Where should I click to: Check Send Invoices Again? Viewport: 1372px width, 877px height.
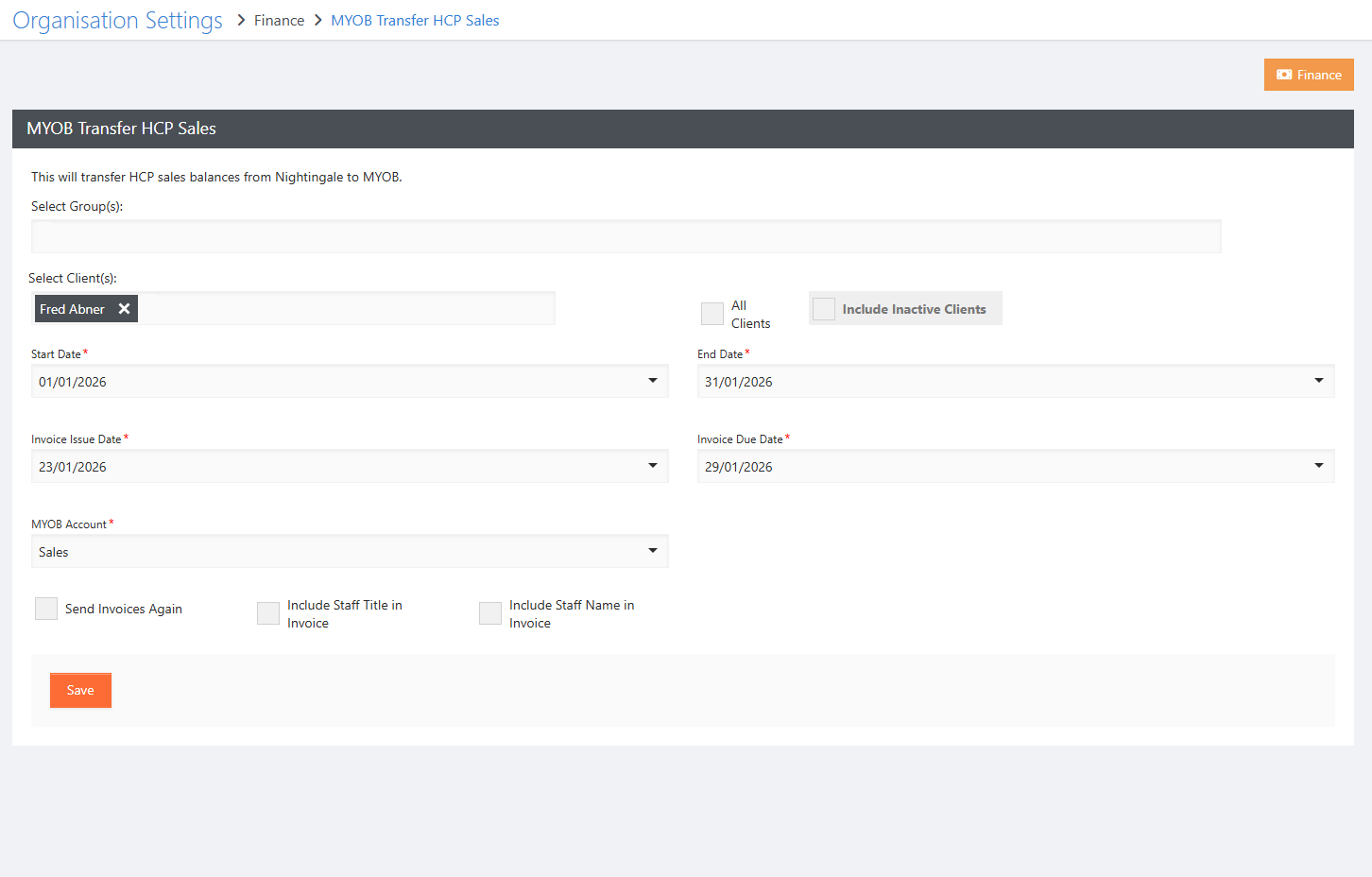[46, 609]
